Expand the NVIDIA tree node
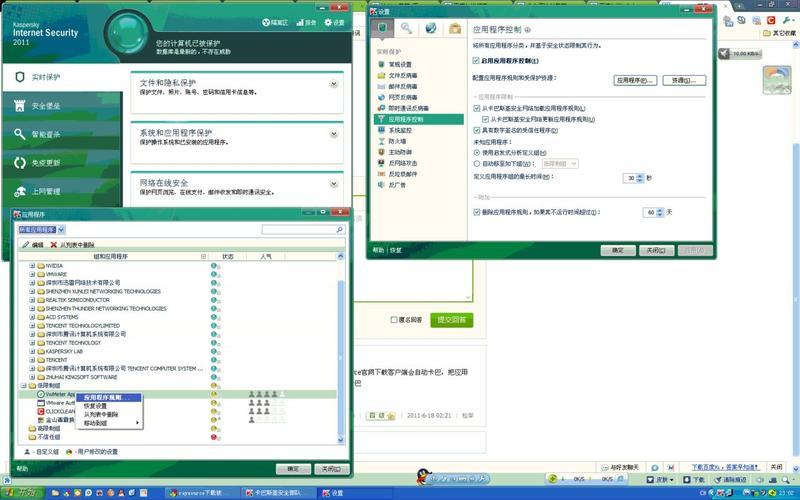Screen dimensions: 800x500 click(x=32, y=266)
